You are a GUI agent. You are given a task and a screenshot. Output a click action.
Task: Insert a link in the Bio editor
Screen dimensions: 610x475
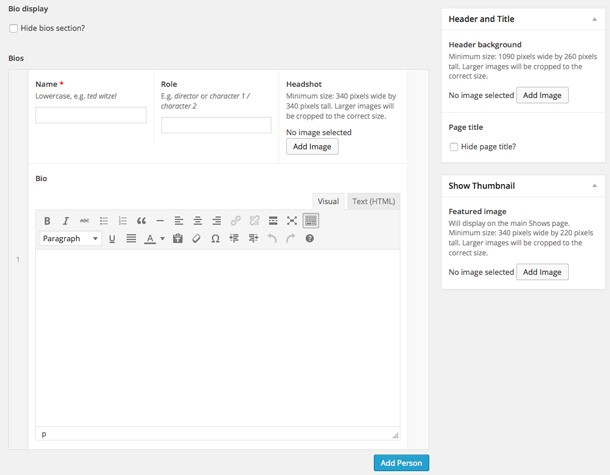click(235, 221)
